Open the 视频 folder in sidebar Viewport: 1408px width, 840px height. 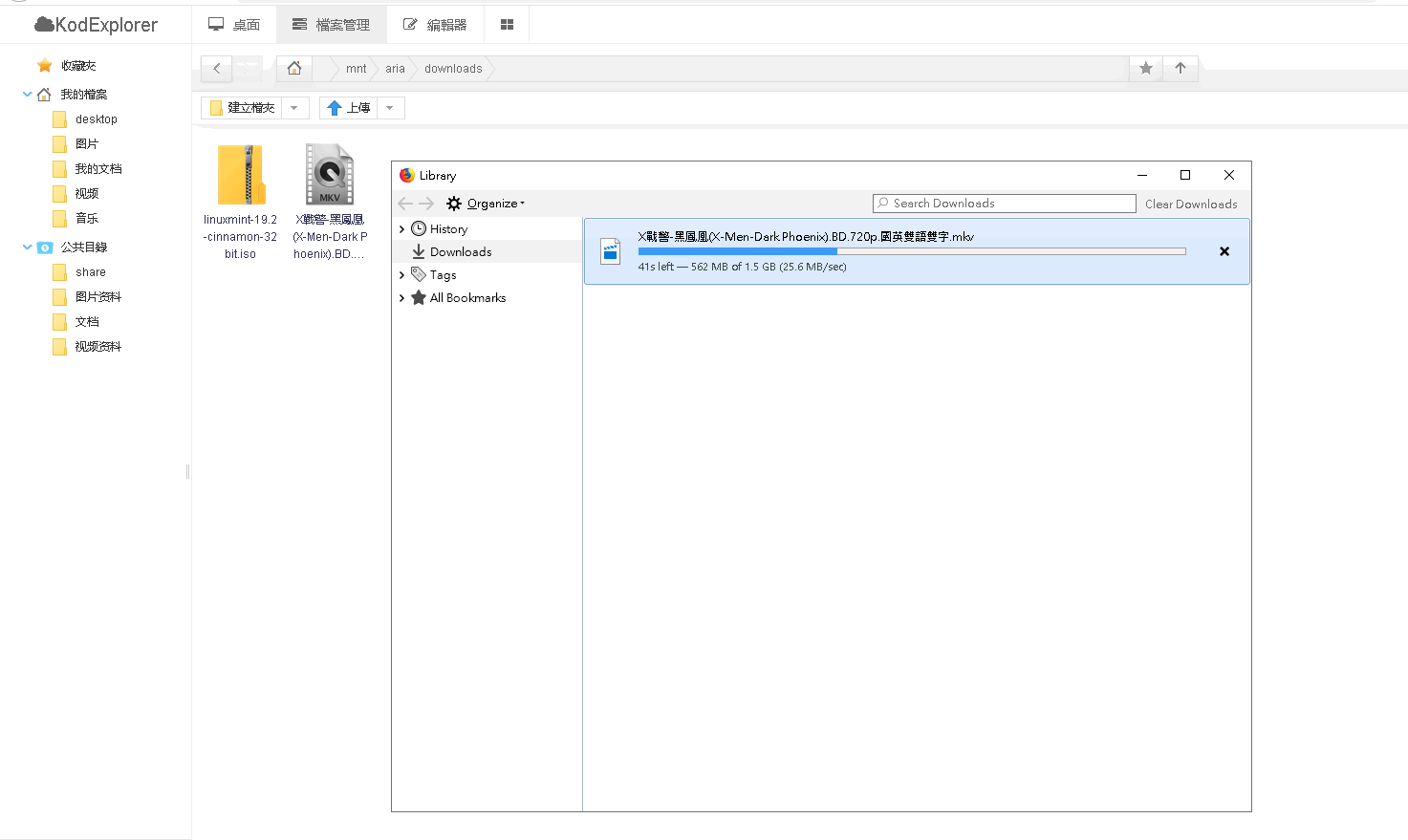point(86,194)
